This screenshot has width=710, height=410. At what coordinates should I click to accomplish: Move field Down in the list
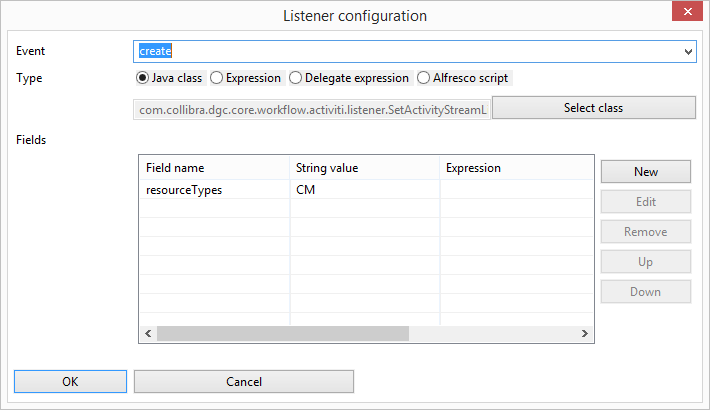coord(646,292)
